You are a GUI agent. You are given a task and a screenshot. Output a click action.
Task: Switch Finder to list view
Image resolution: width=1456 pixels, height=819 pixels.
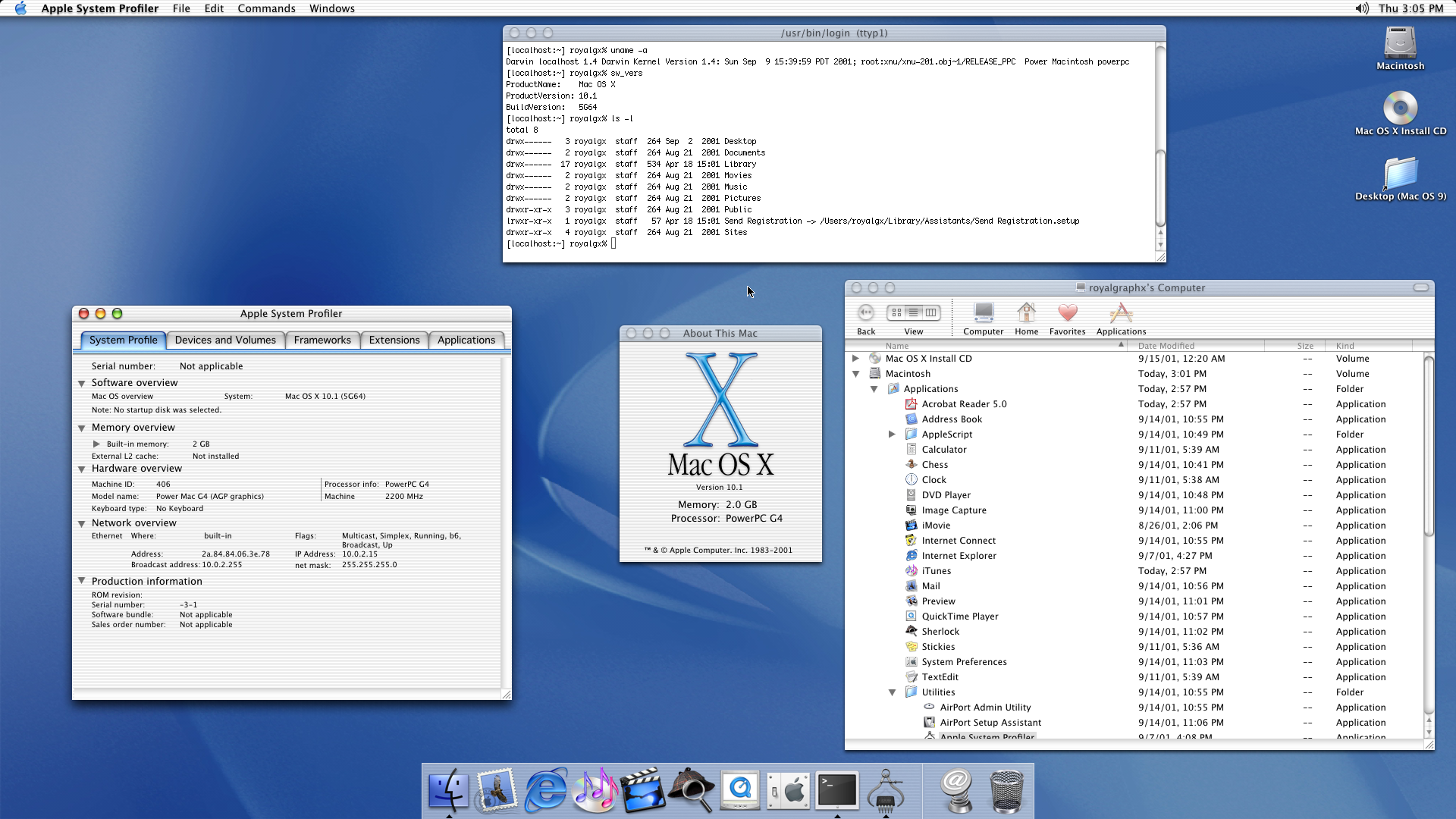coord(914,312)
